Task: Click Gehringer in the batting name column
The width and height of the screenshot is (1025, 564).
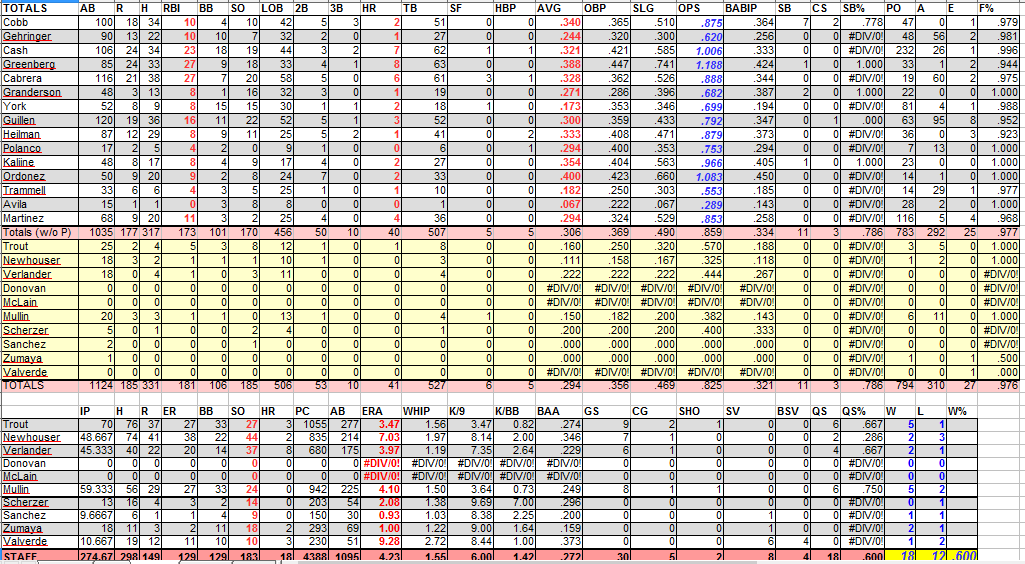Action: coord(39,36)
